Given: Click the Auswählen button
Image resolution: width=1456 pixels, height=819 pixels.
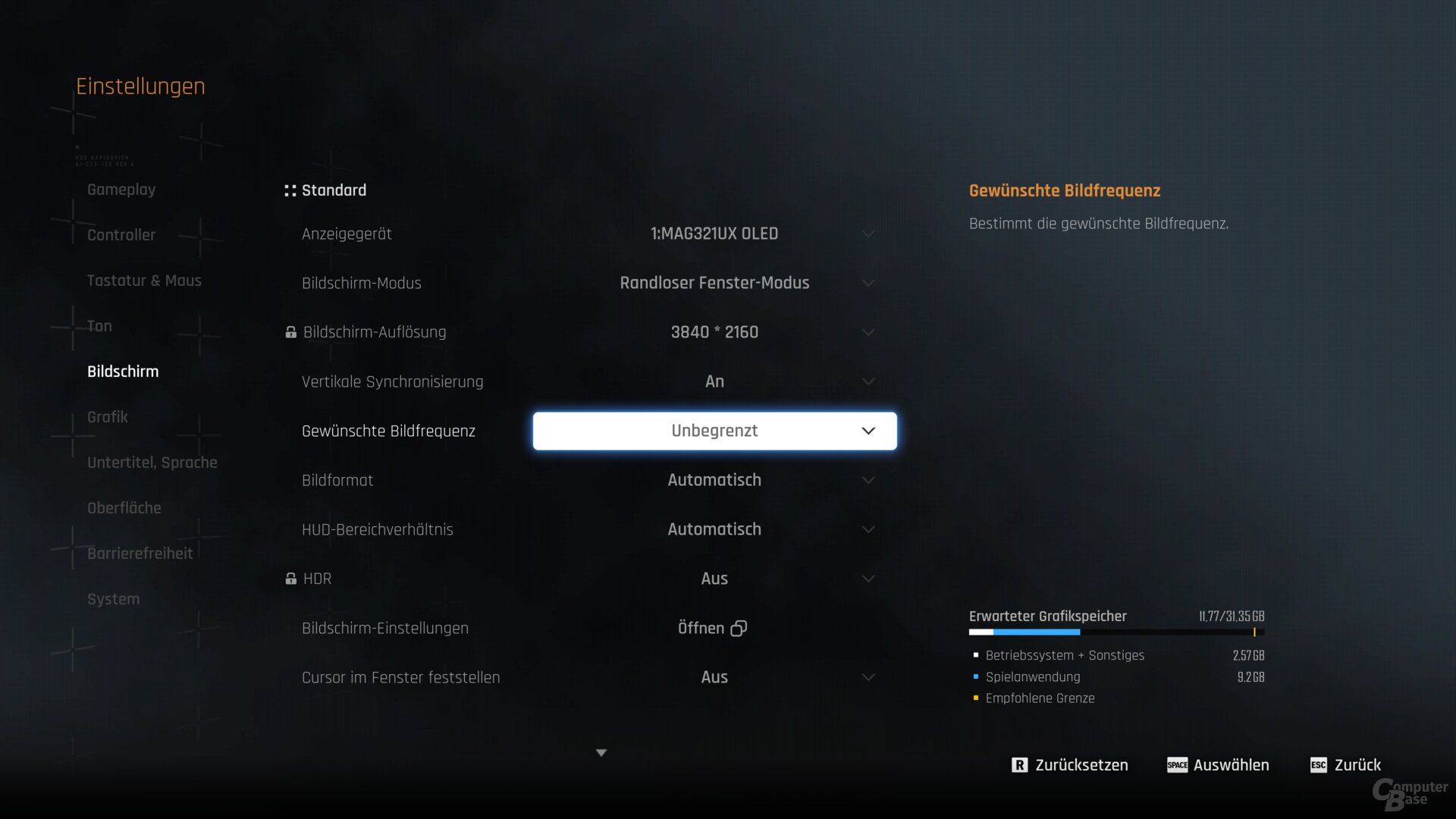Looking at the screenshot, I should coord(1218,765).
